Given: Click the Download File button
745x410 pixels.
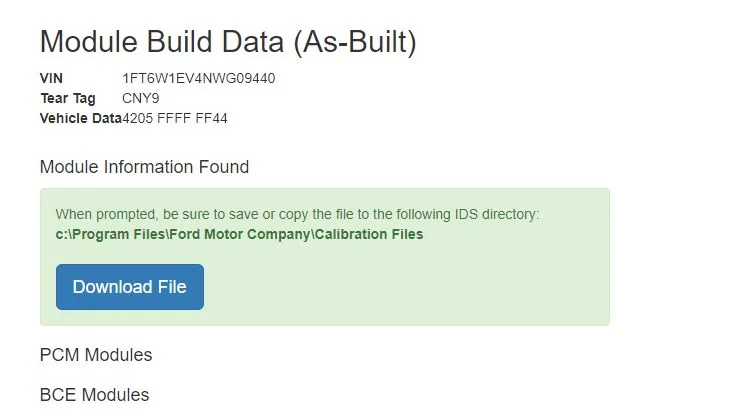Looking at the screenshot, I should pyautogui.click(x=129, y=287).
